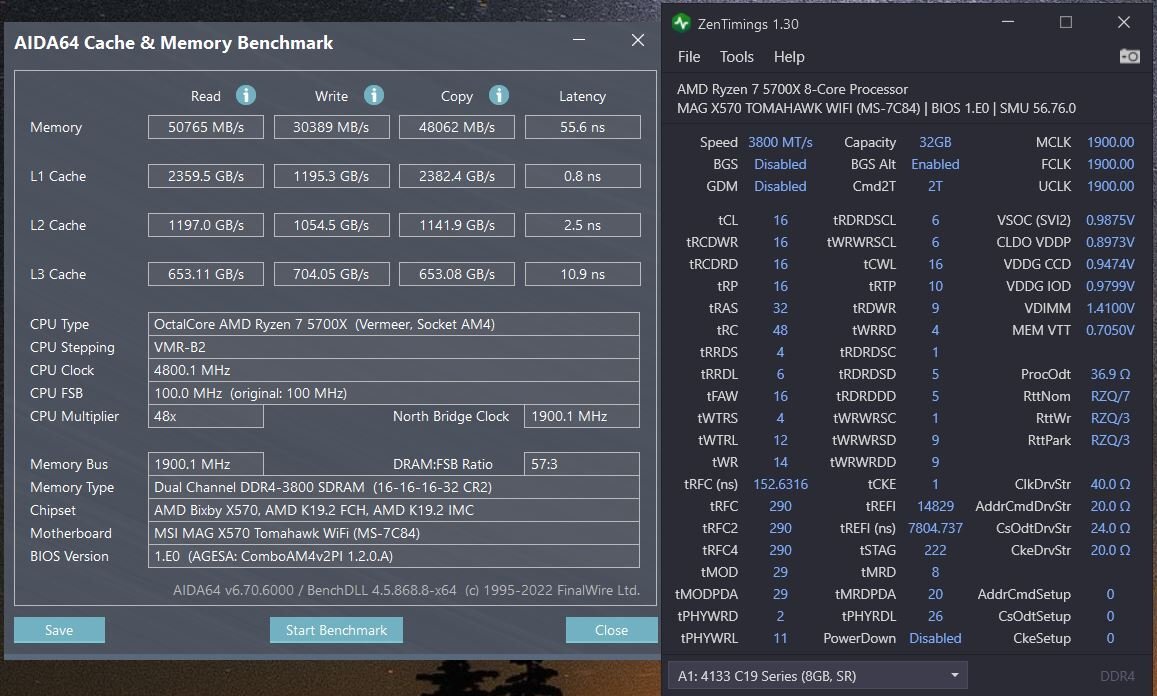
Task: Click the CPU Clock field 4800.1 MHz
Action: point(393,370)
